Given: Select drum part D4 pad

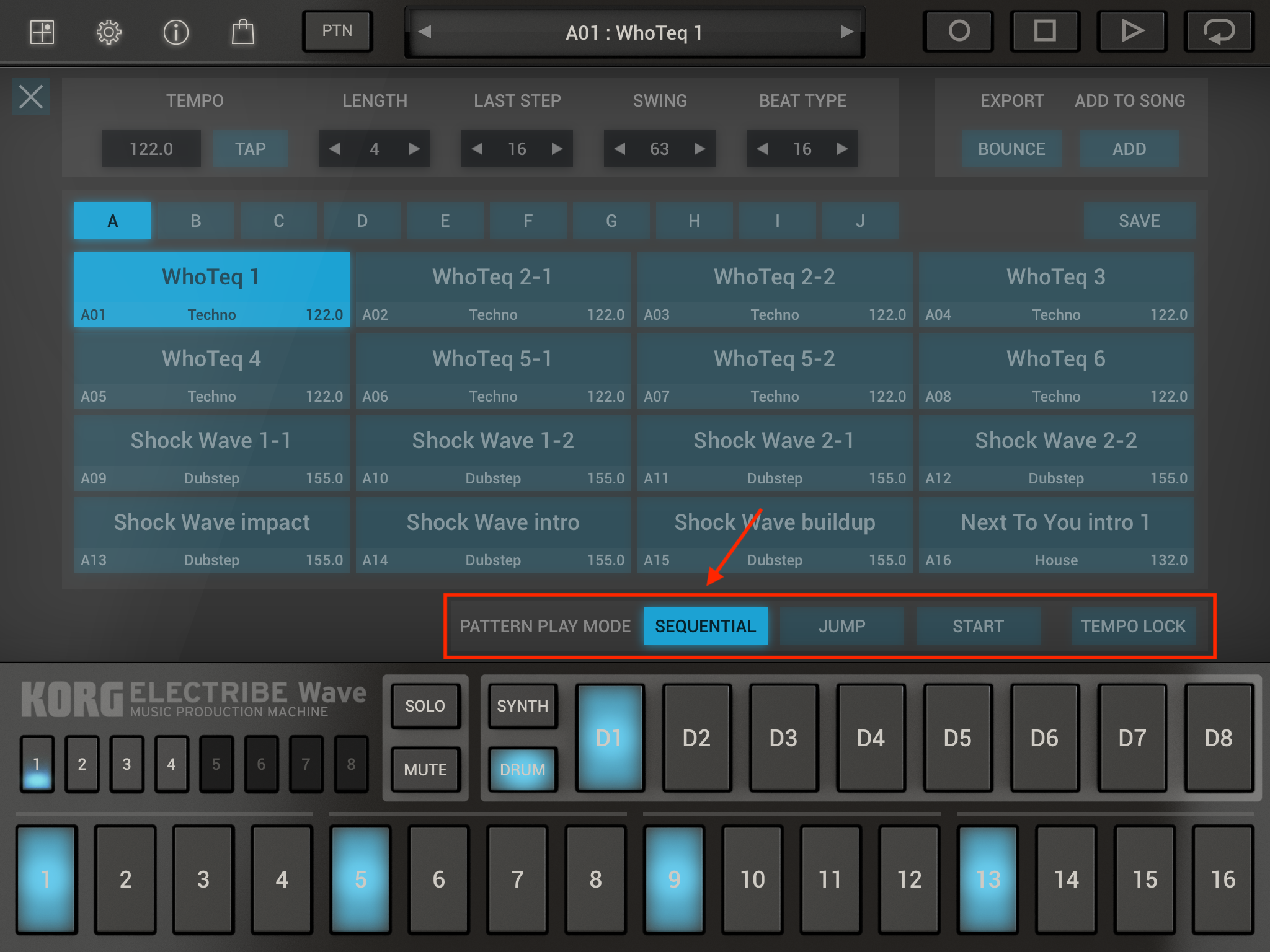Looking at the screenshot, I should (871, 738).
